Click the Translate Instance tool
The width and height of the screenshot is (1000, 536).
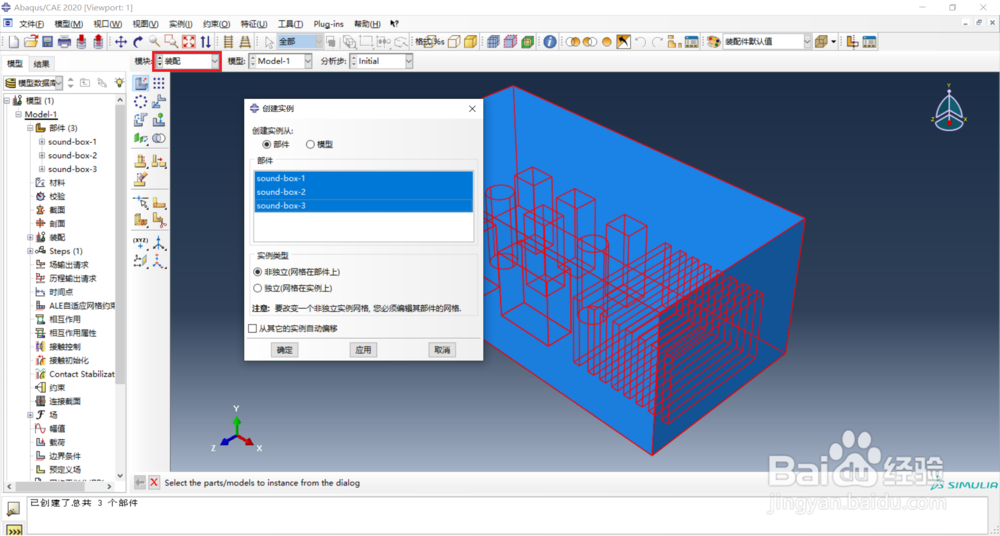159,101
